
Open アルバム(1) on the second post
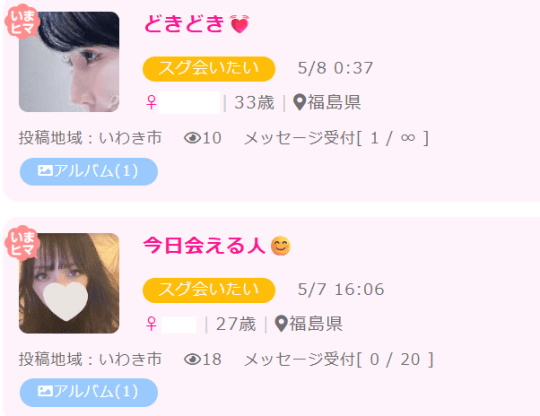coord(89,392)
